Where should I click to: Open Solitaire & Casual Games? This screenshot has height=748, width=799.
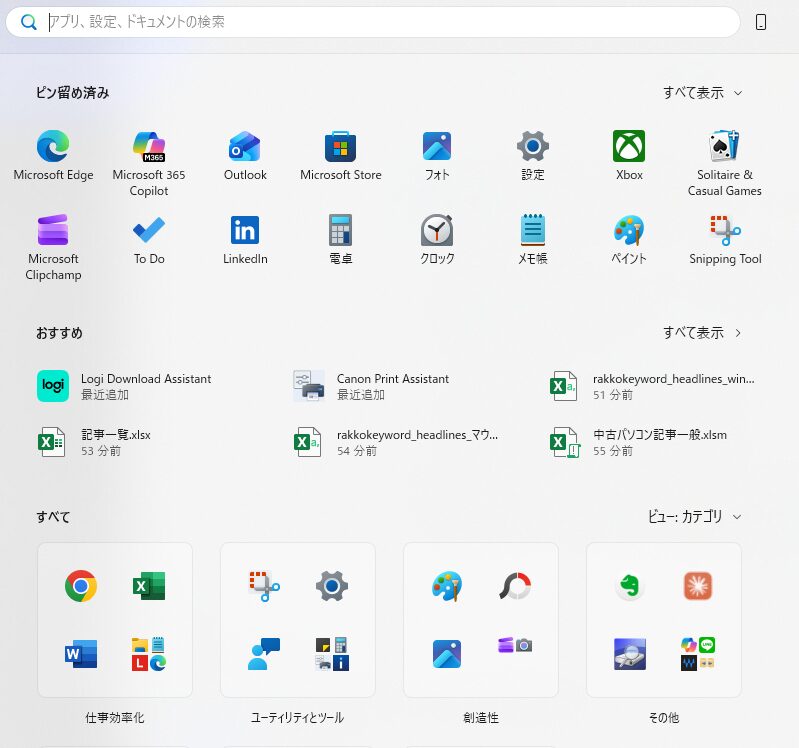pos(725,163)
